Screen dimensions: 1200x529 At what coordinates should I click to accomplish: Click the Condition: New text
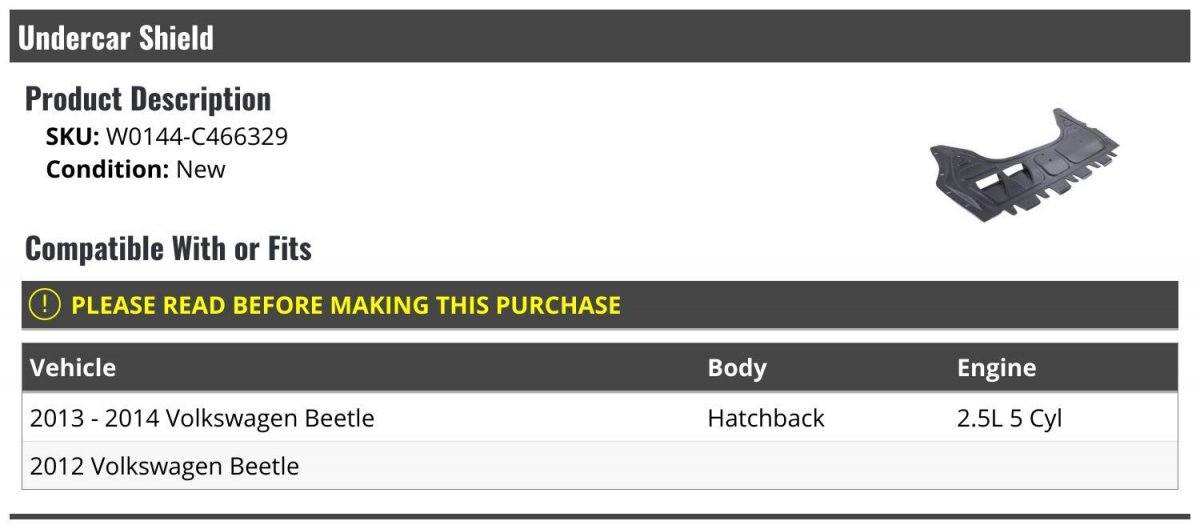(x=136, y=169)
